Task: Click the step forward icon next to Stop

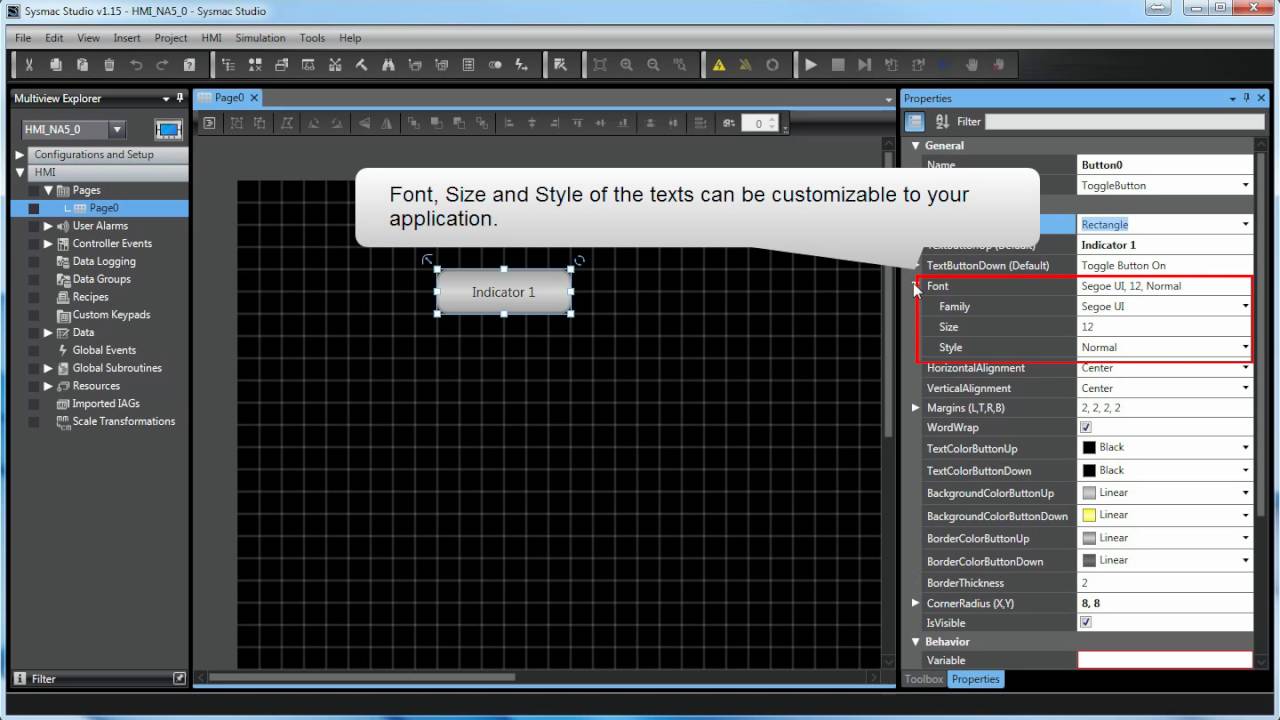Action: [x=864, y=65]
